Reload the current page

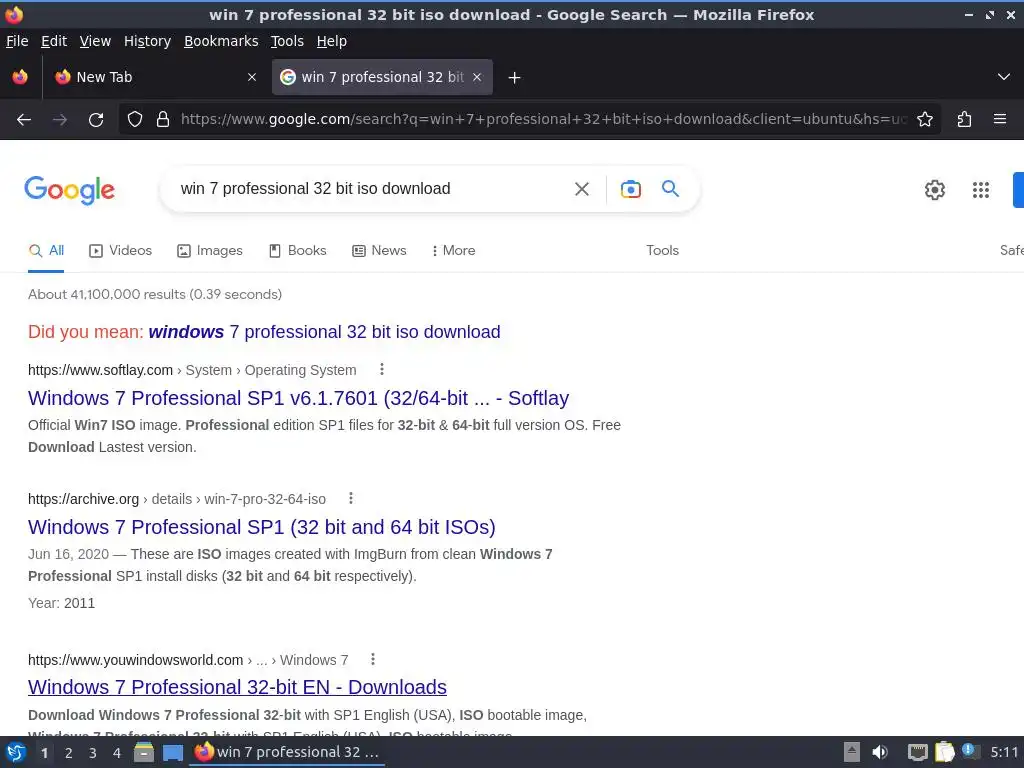(96, 120)
